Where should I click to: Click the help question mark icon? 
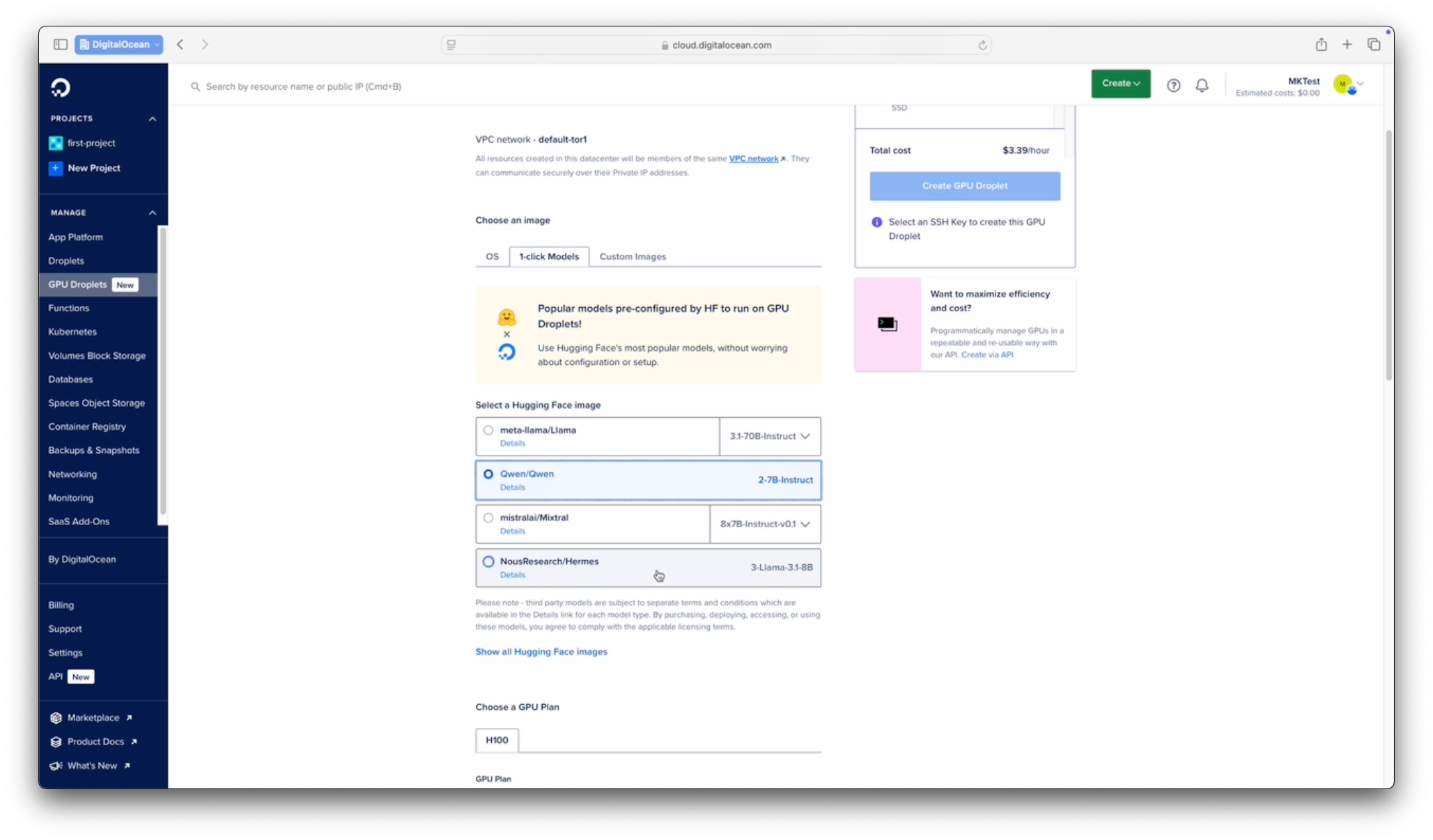(x=1173, y=85)
